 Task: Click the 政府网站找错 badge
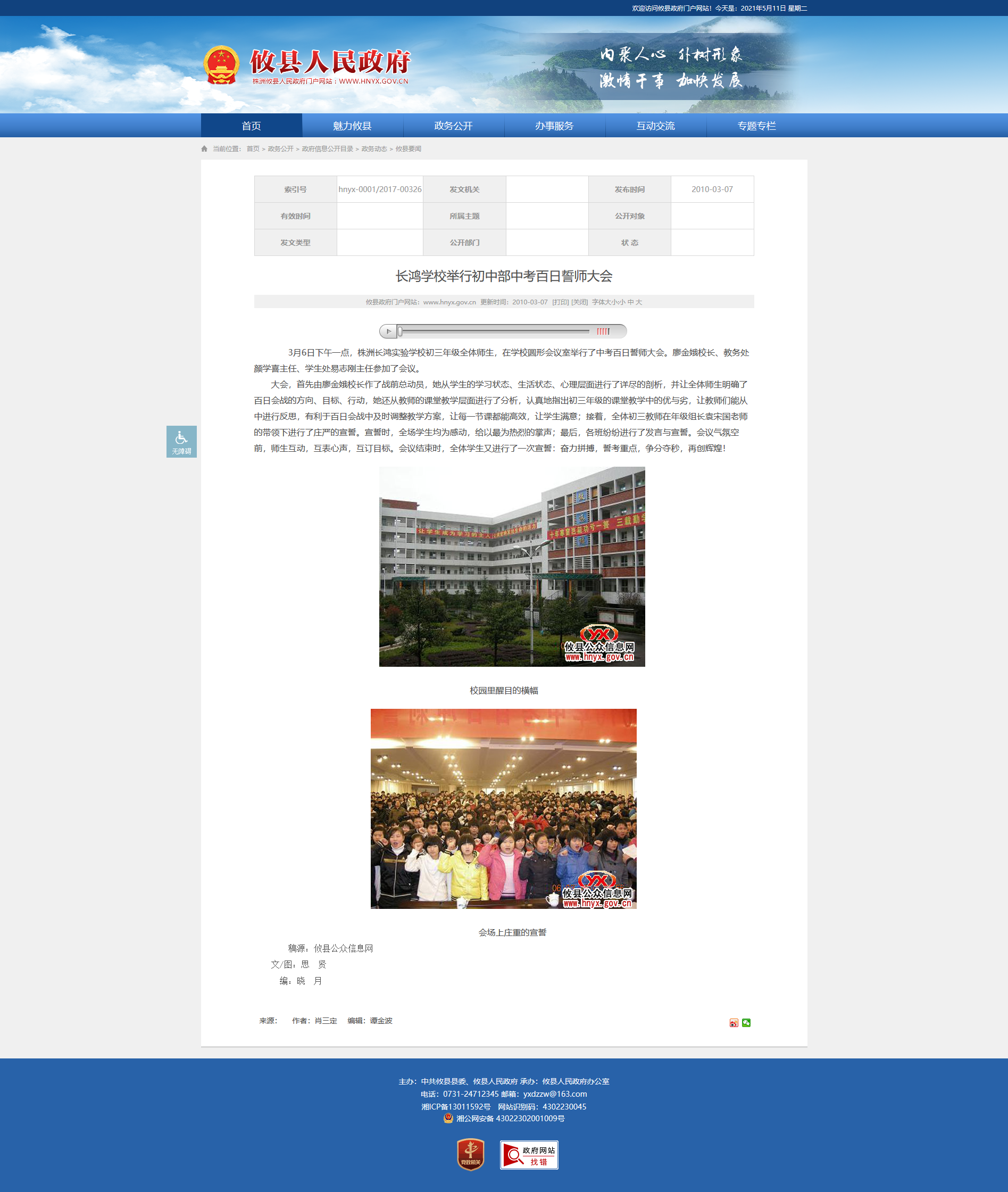tap(529, 1155)
